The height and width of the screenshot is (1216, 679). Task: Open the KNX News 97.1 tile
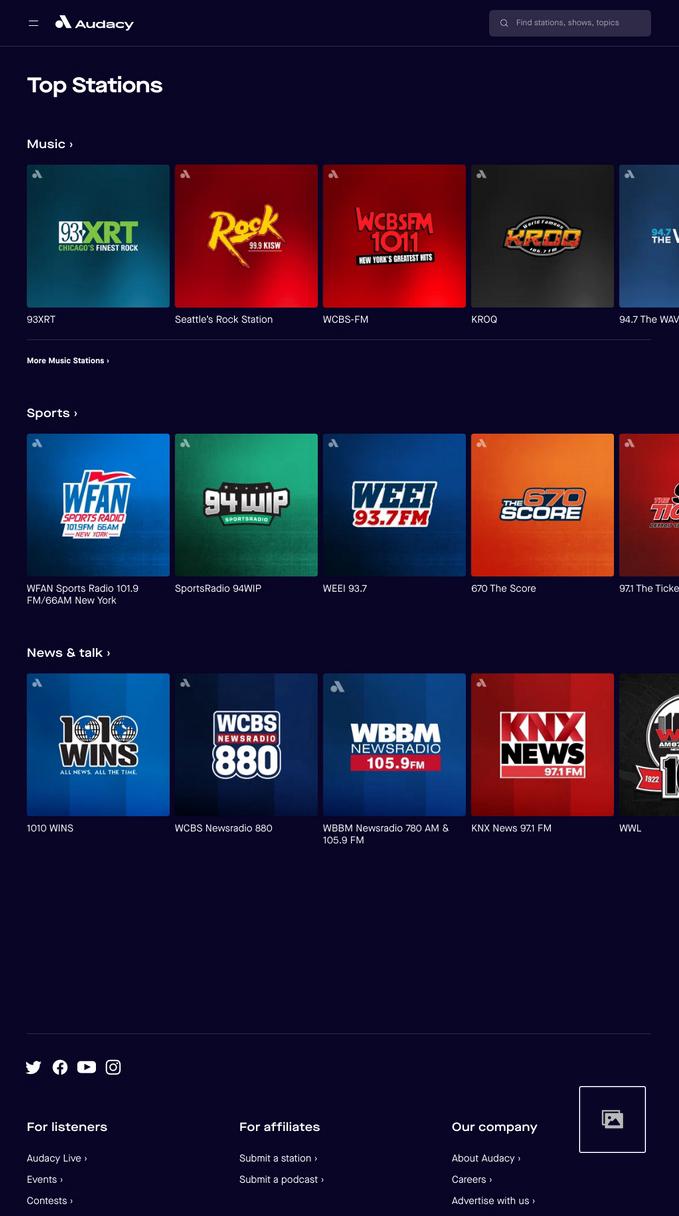point(542,745)
